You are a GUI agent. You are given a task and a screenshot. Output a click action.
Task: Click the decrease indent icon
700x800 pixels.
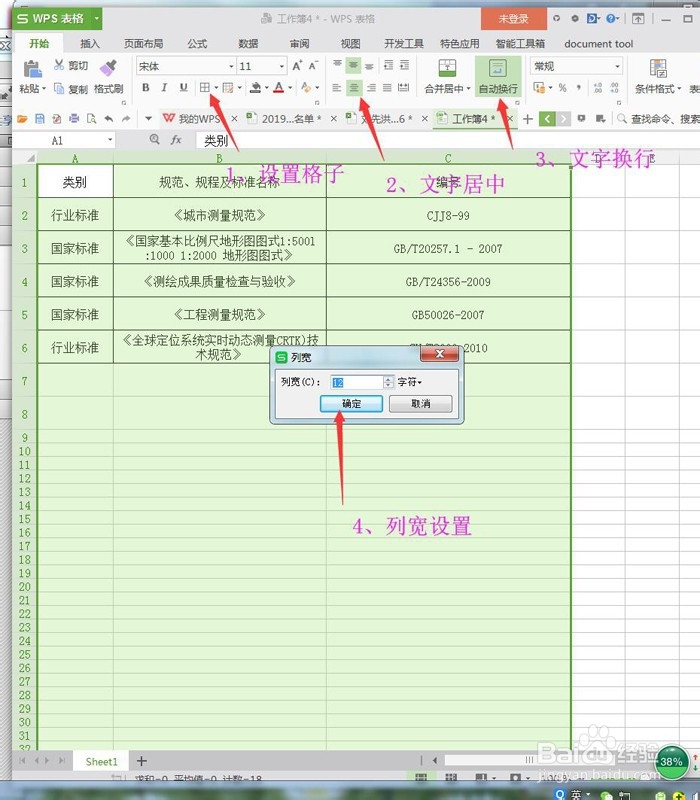388,65
